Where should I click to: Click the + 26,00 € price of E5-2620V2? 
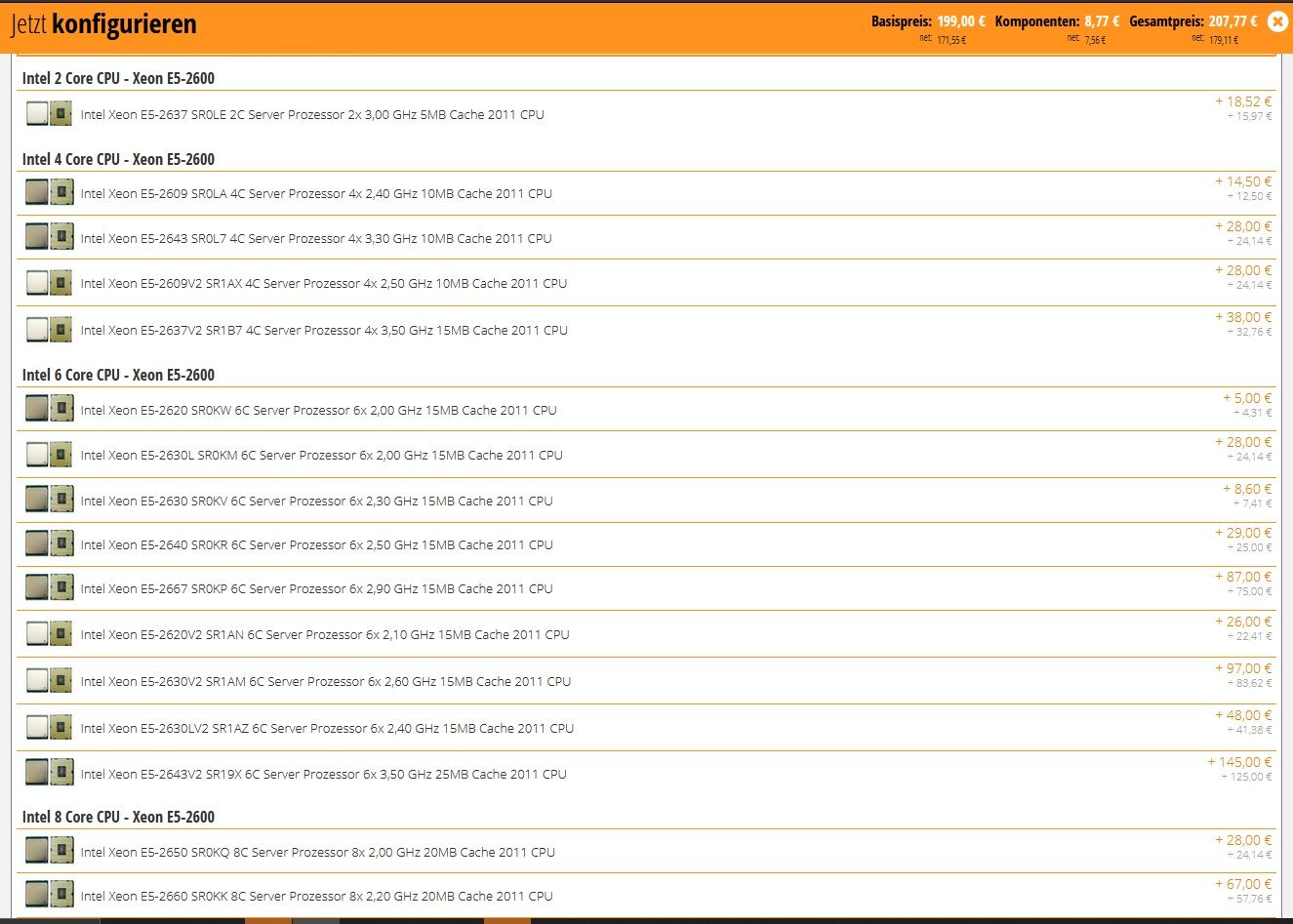[x=1243, y=622]
